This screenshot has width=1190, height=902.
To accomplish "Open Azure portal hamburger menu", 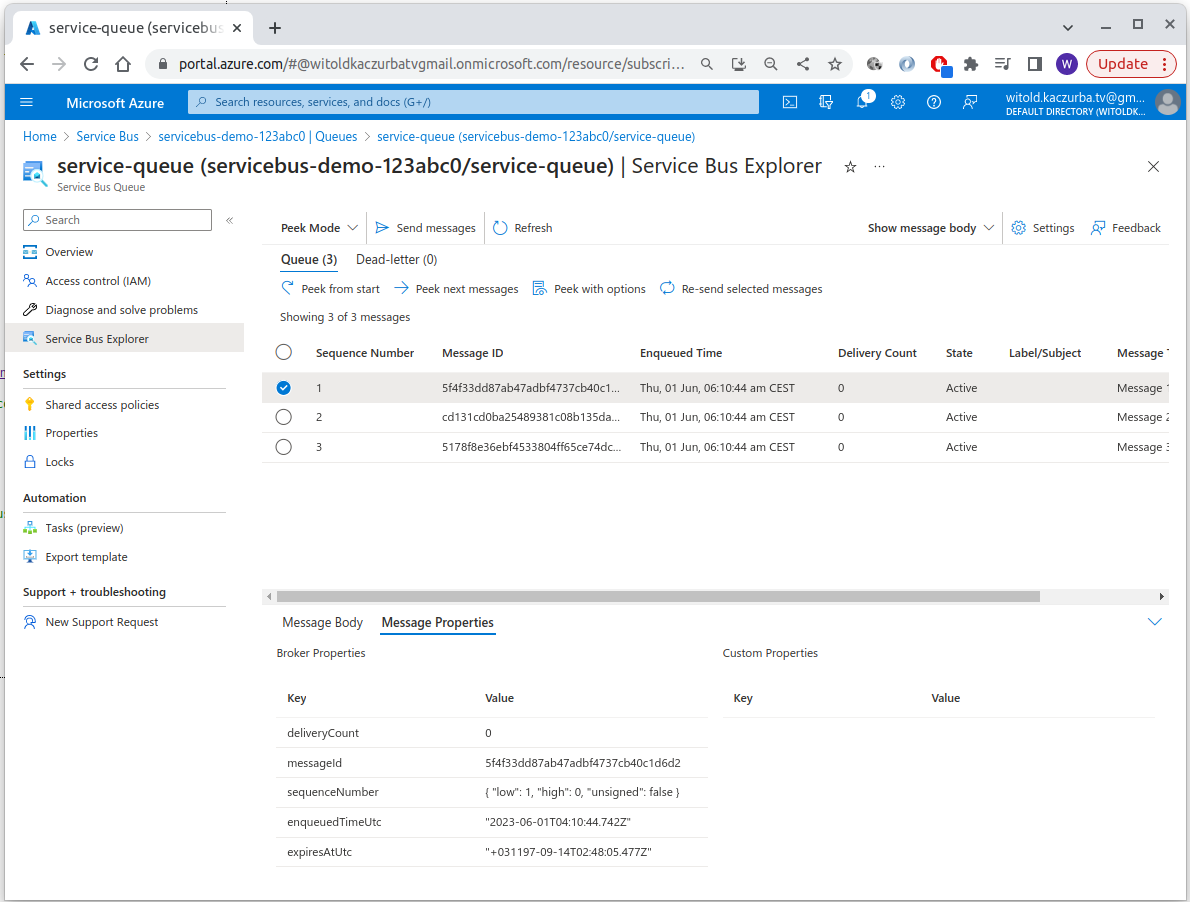I will coord(27,102).
